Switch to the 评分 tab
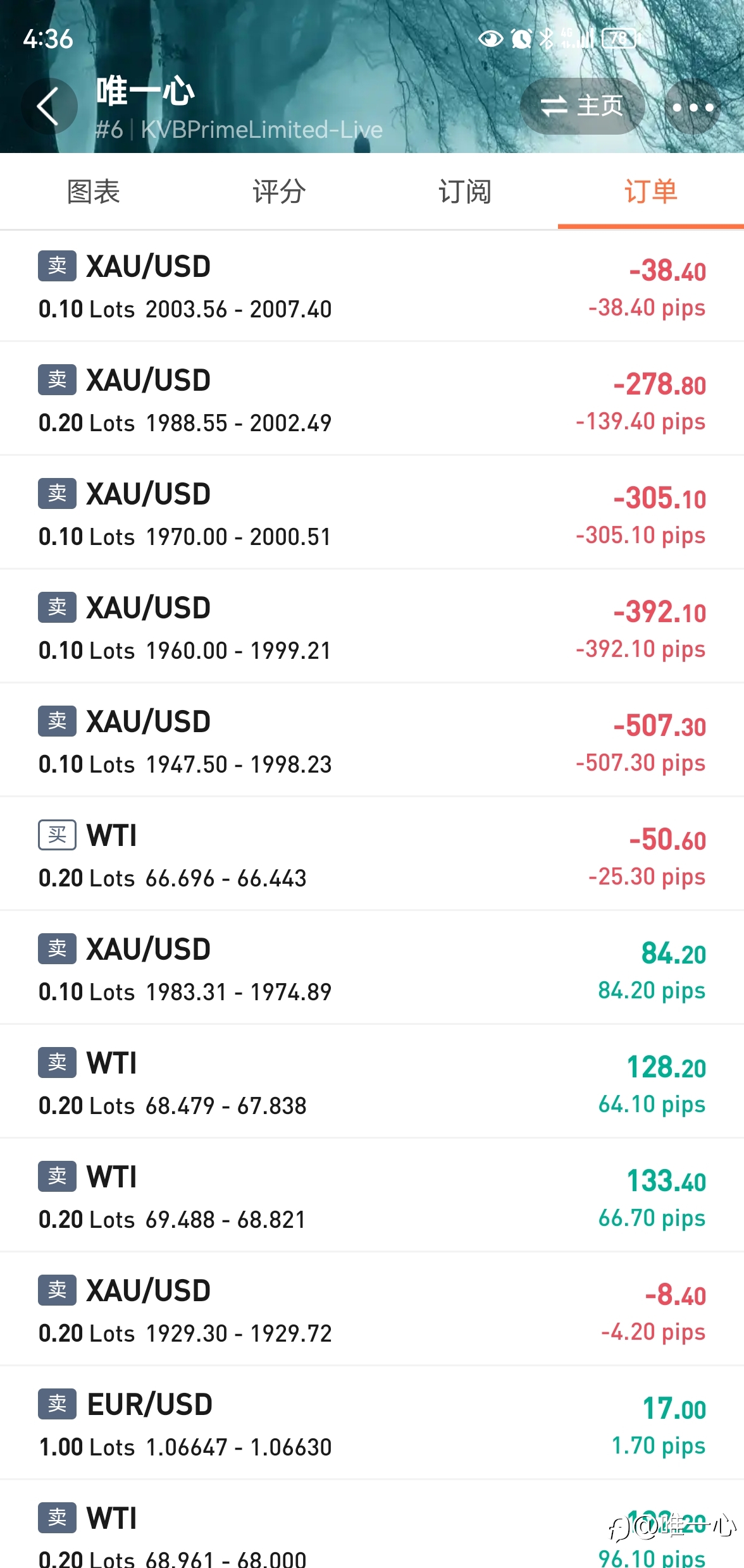 tap(279, 192)
